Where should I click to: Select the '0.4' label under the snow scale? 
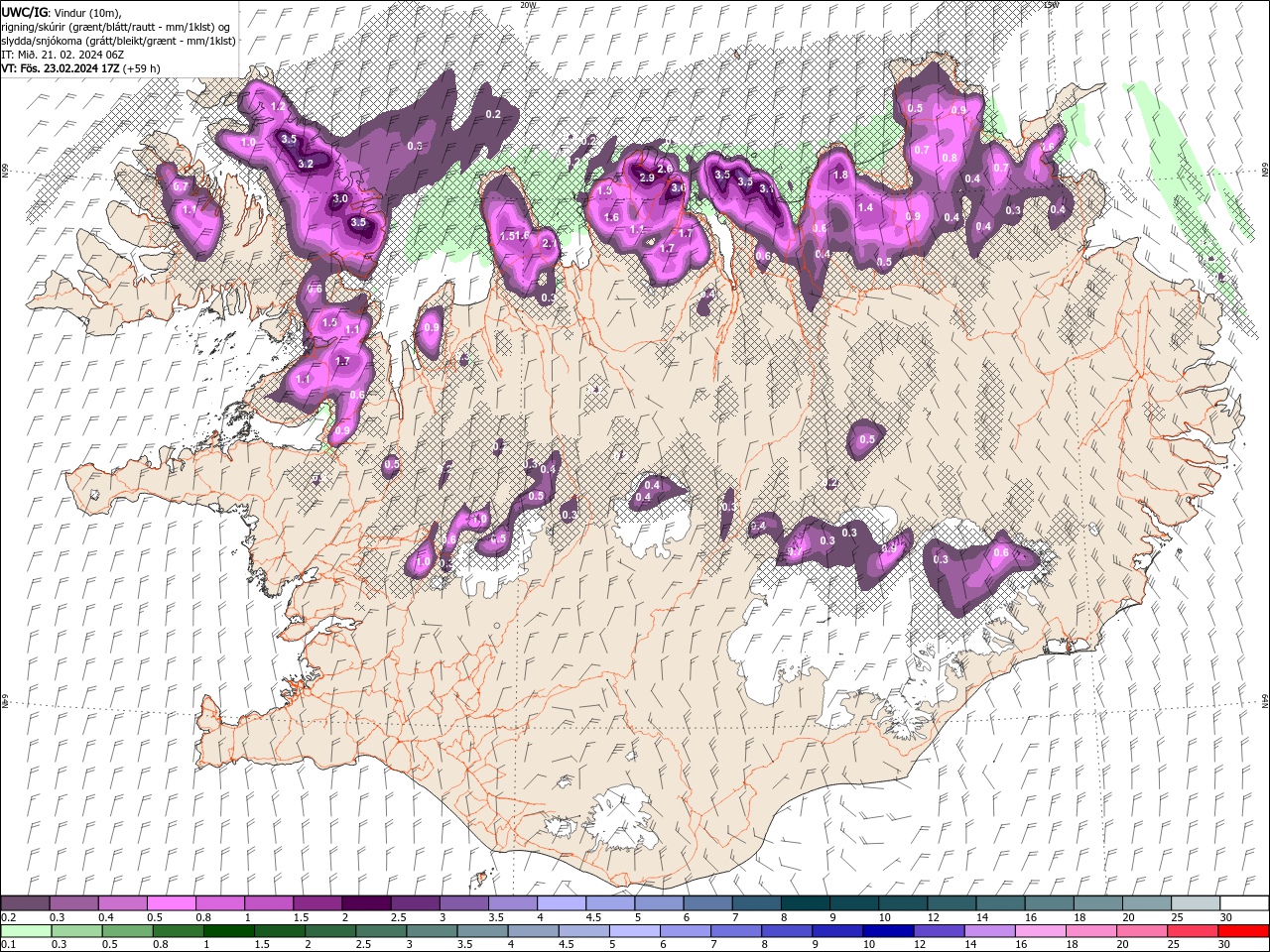106,917
